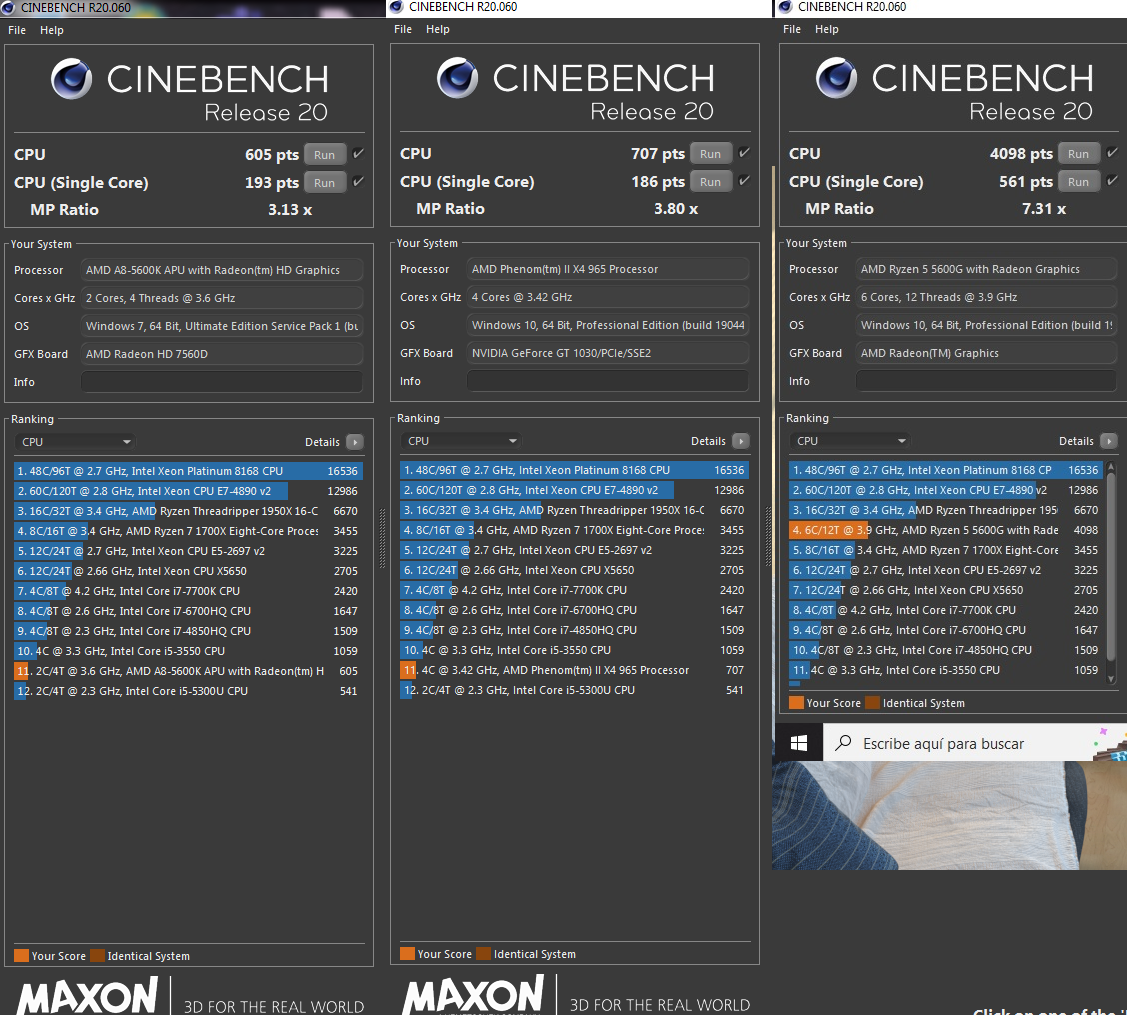The image size is (1127, 1015).
Task: Click the Info field in the Ryzen 5600G window
Action: 986,381
